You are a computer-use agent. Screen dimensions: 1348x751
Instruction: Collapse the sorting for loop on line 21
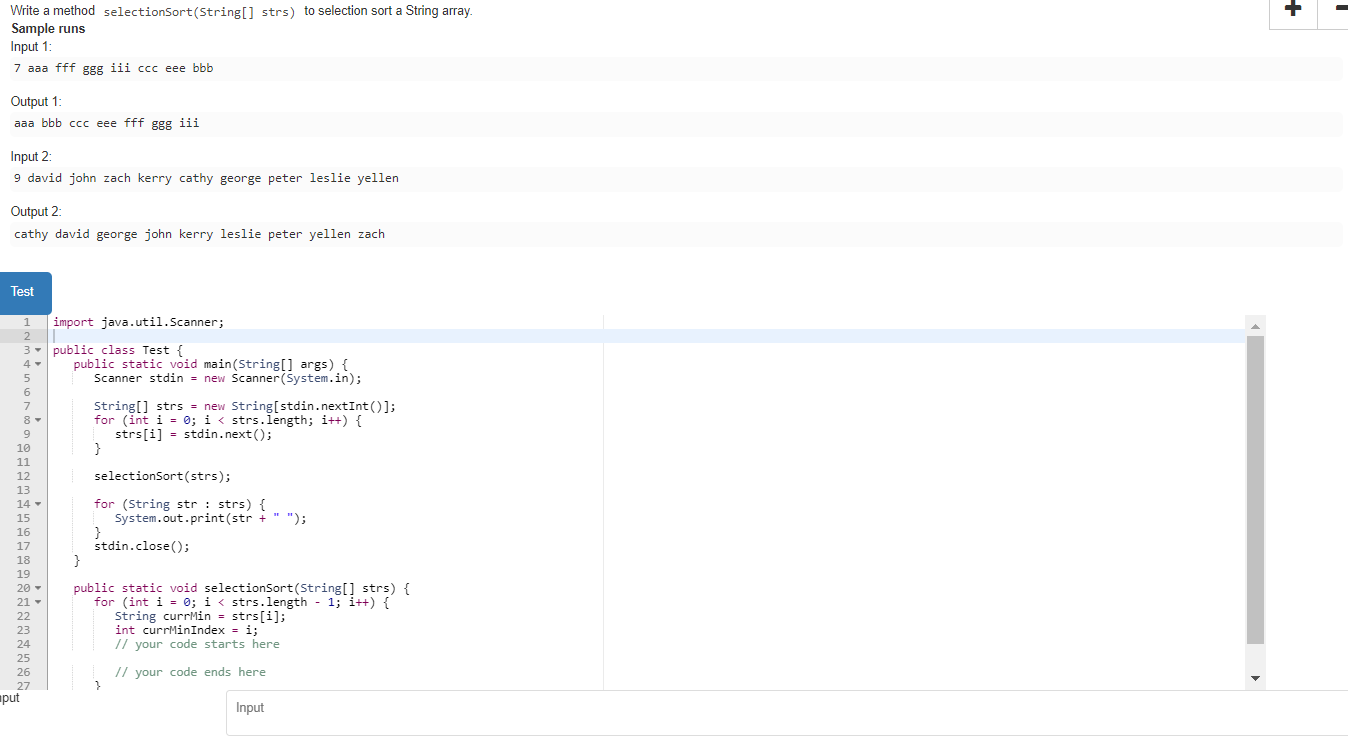tap(38, 602)
